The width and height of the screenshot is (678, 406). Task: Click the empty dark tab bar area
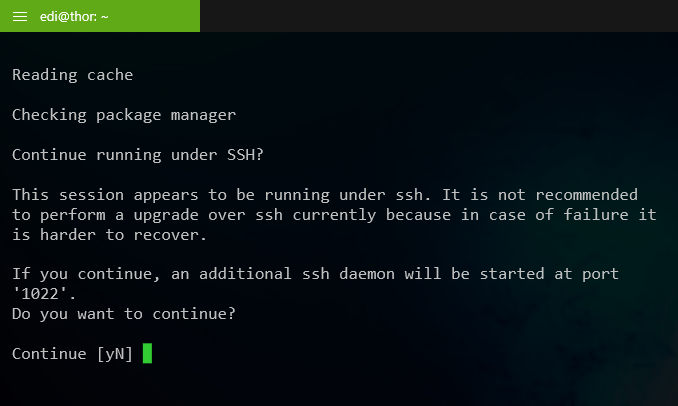[439, 16]
